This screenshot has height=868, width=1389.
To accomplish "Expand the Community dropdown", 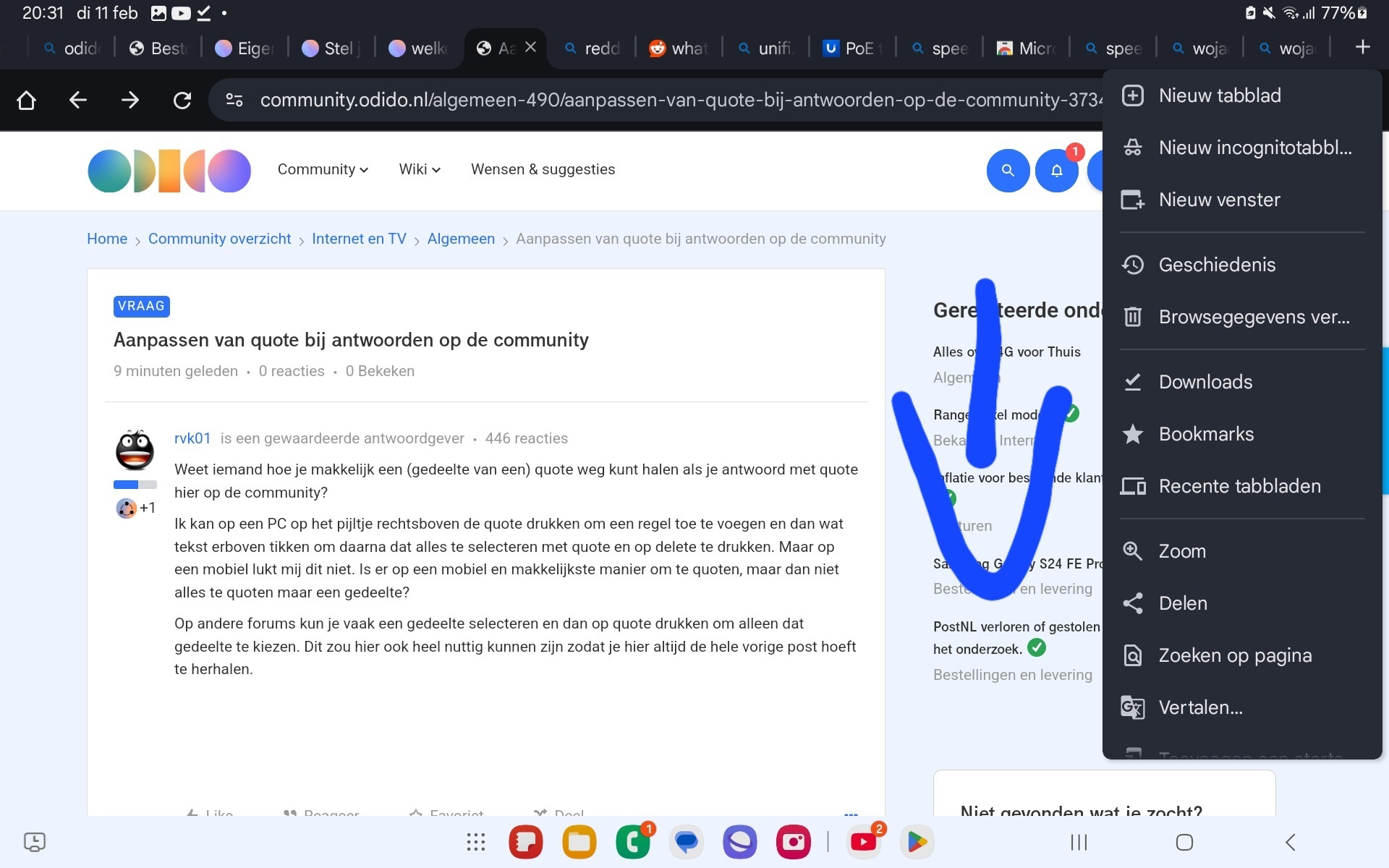I will [323, 169].
